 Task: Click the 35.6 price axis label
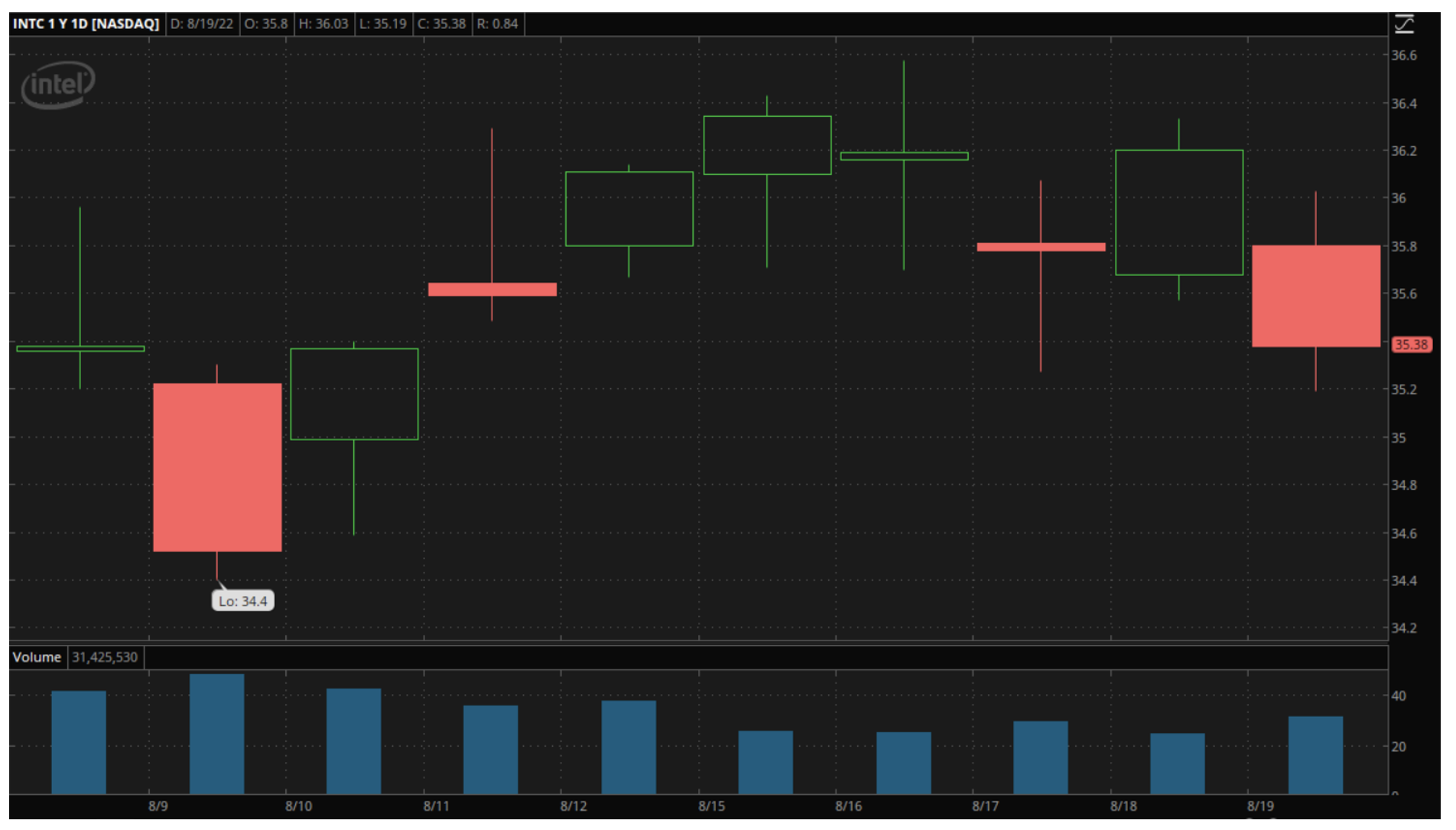click(x=1403, y=293)
